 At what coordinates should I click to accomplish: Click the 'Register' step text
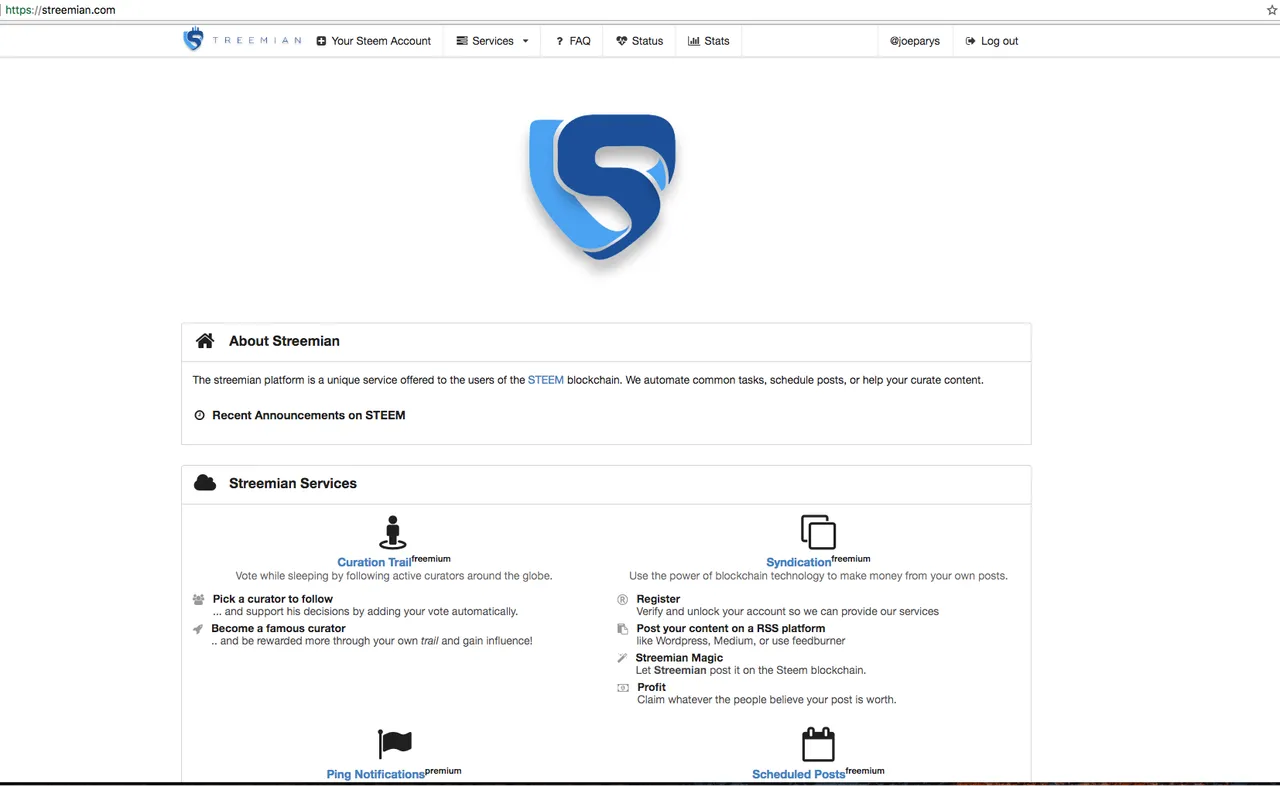click(x=658, y=599)
